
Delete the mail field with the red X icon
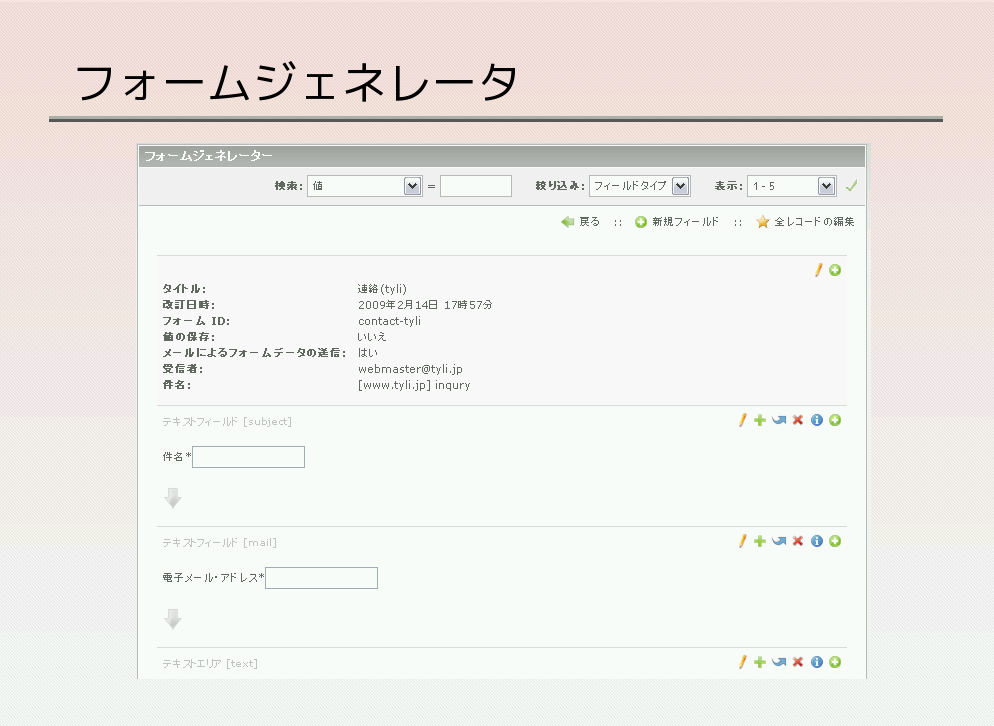tap(798, 541)
